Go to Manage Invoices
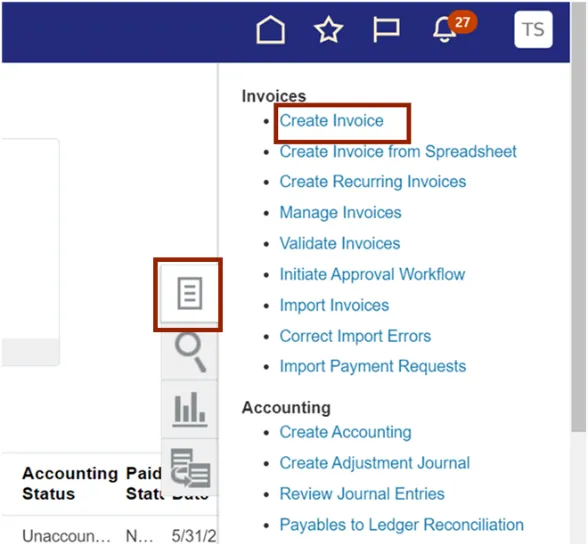This screenshot has width=588, height=546. coord(340,213)
